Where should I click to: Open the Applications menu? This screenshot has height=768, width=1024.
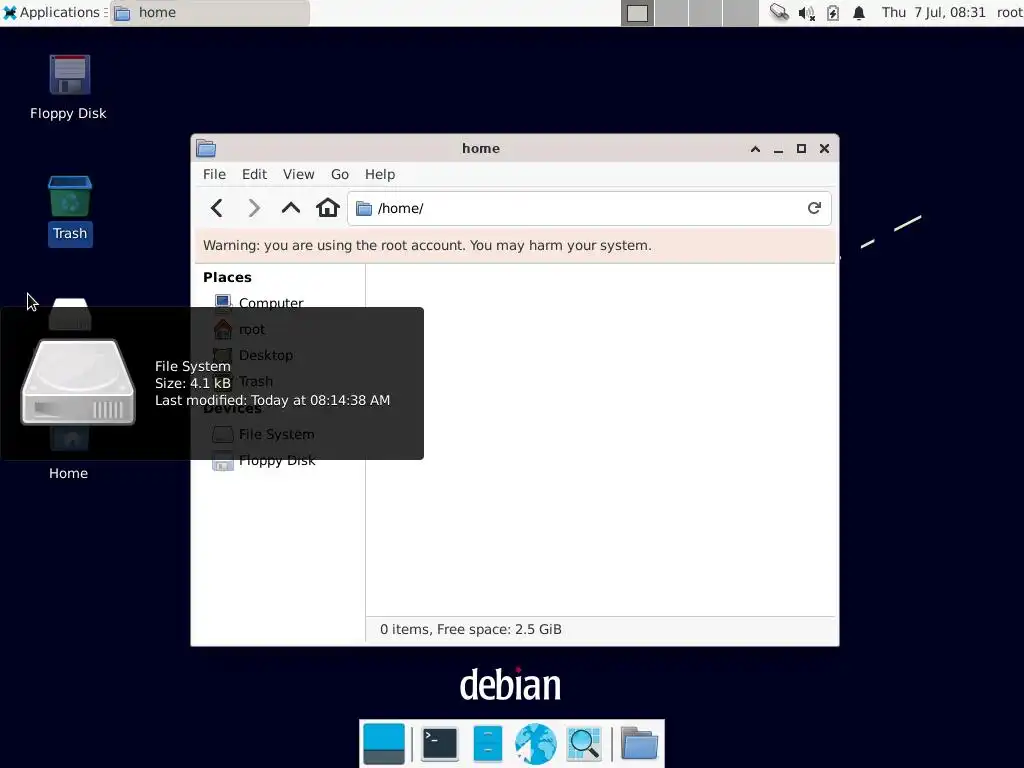(52, 12)
